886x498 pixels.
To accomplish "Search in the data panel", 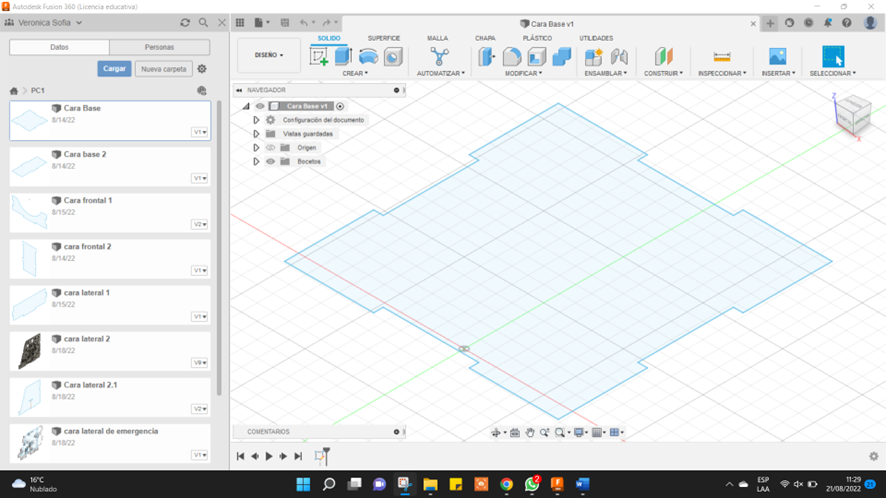I will 203,23.
